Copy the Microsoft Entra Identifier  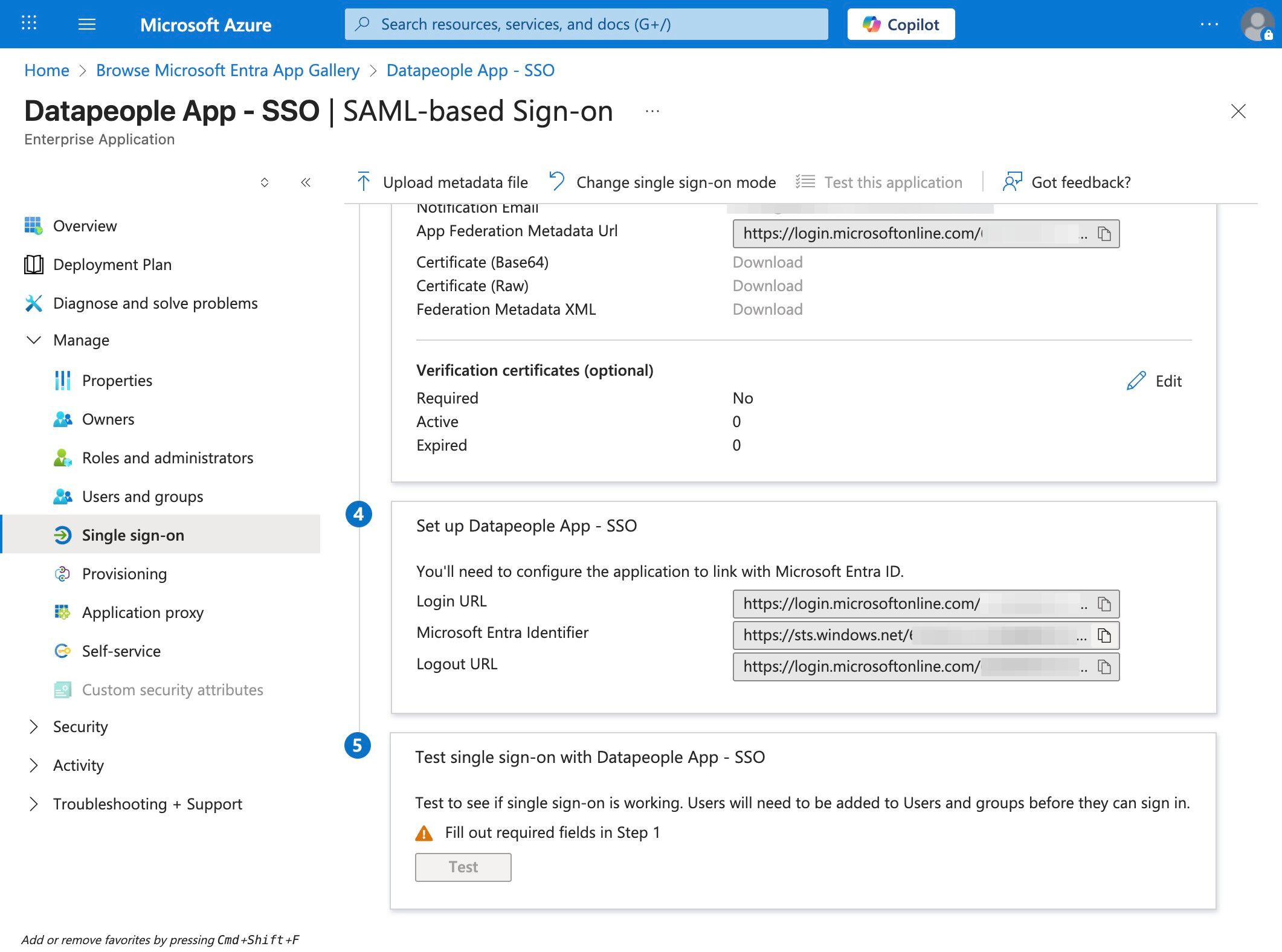1104,635
